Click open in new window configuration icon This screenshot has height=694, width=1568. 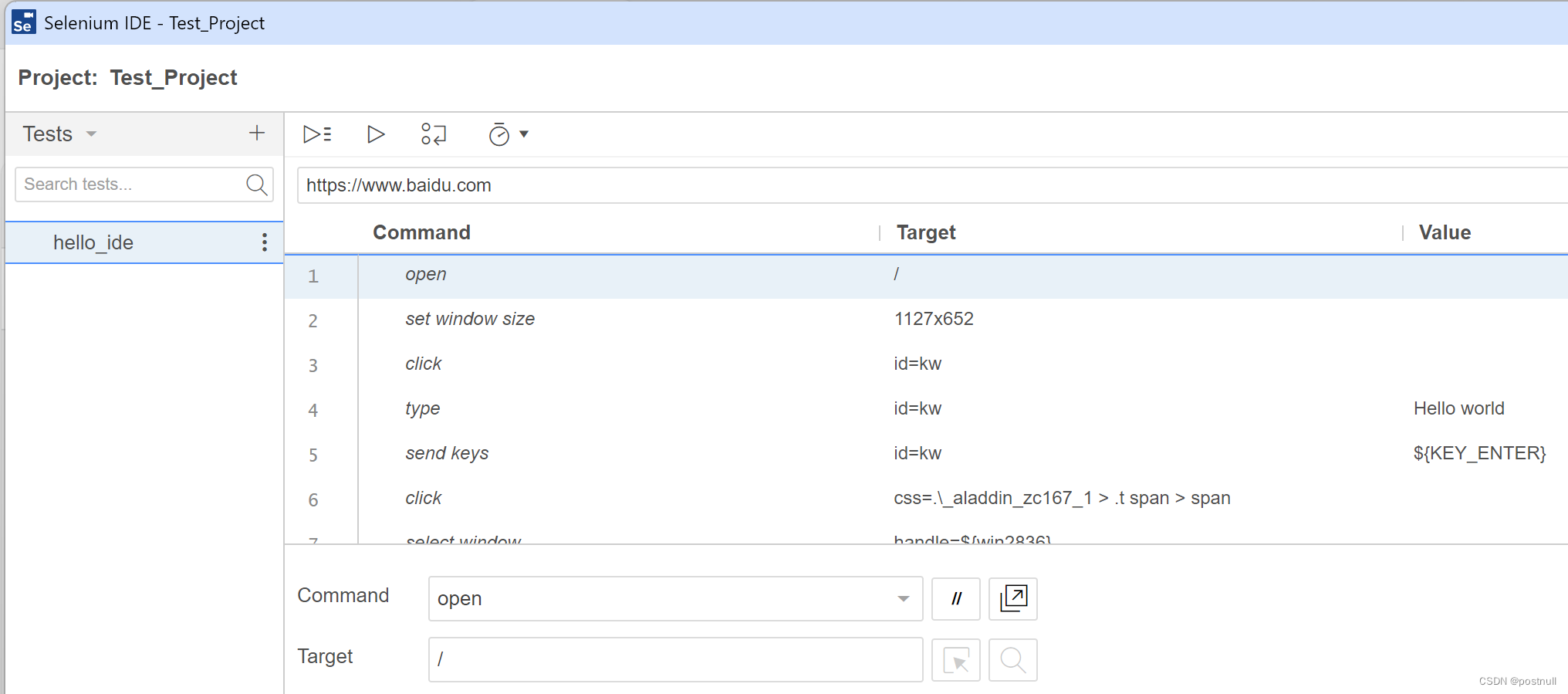pos(1013,598)
